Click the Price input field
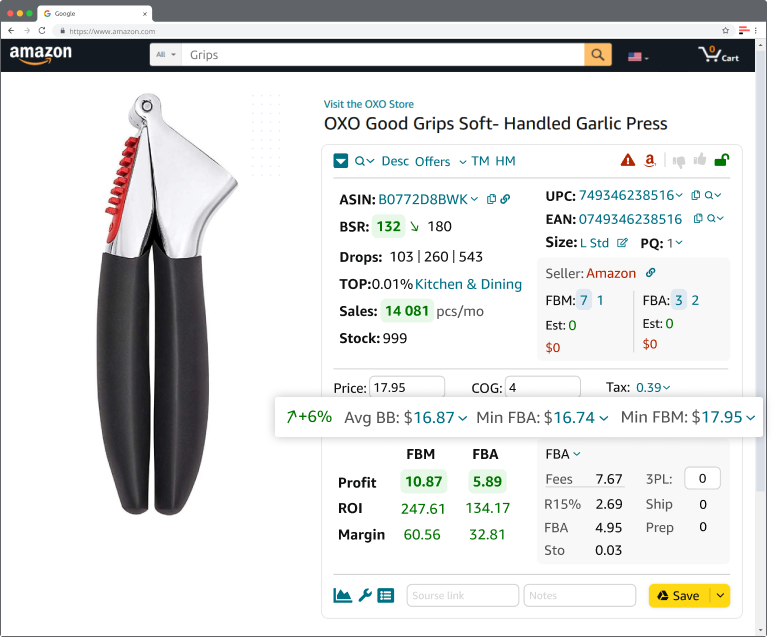775x637 pixels. click(x=407, y=387)
